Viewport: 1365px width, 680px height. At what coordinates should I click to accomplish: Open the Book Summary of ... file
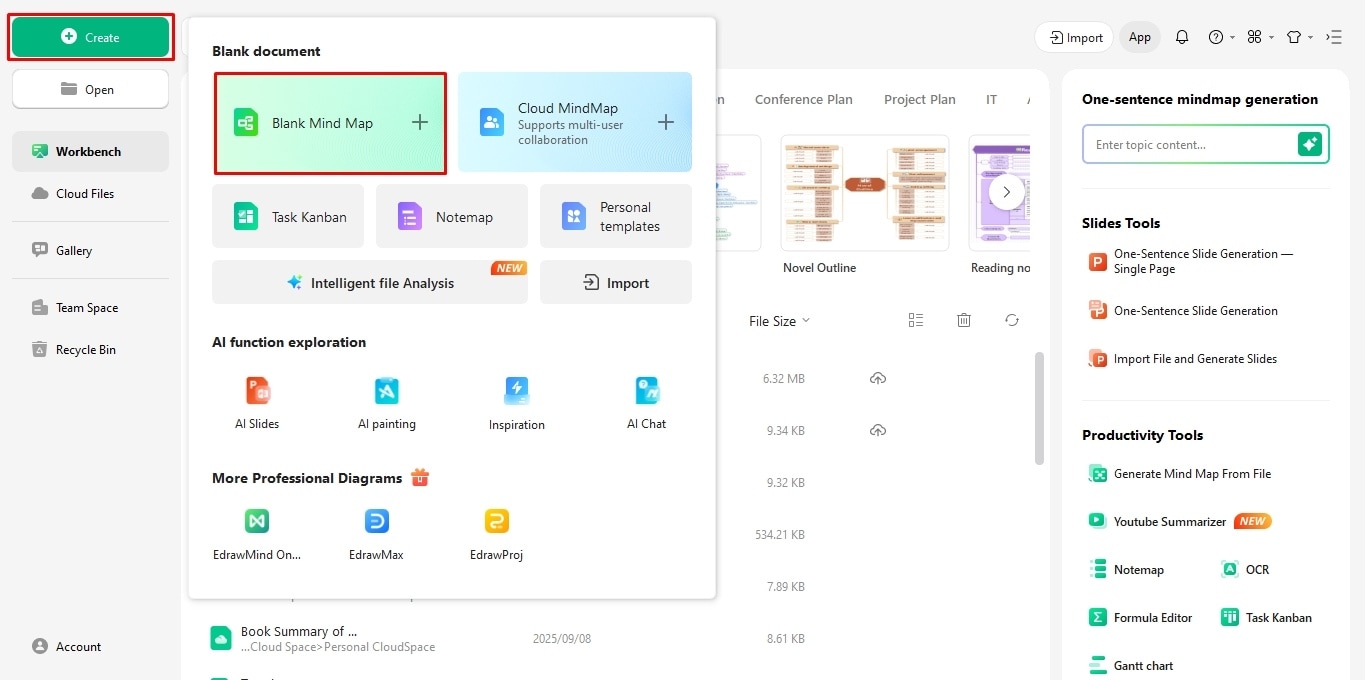(299, 631)
